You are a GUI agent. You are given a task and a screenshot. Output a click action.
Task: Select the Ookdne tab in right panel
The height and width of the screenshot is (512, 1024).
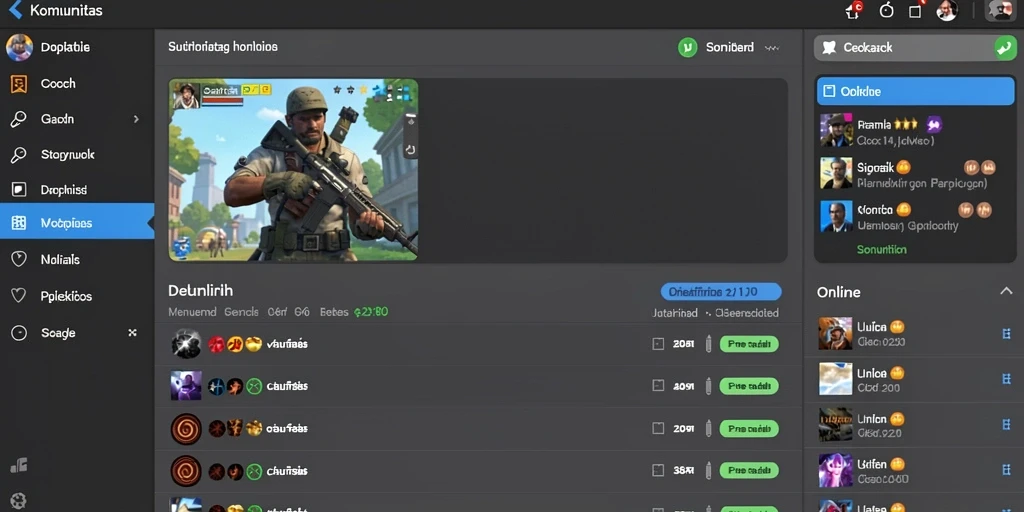pos(916,91)
